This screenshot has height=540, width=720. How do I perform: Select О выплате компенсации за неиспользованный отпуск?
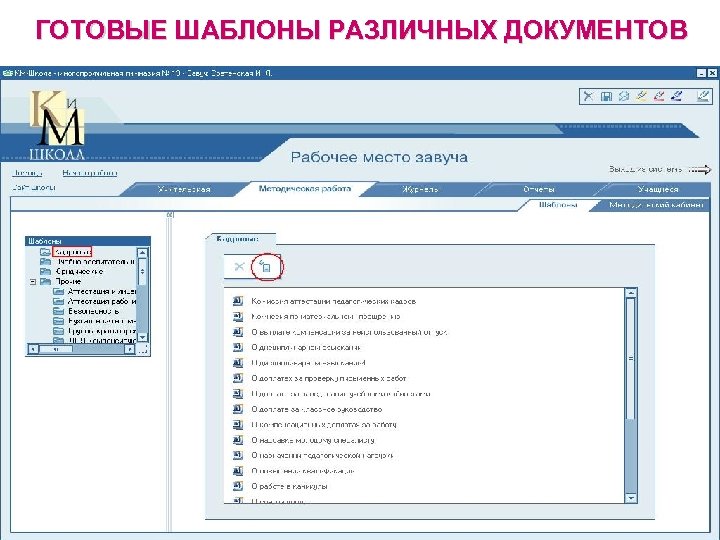tap(349, 332)
